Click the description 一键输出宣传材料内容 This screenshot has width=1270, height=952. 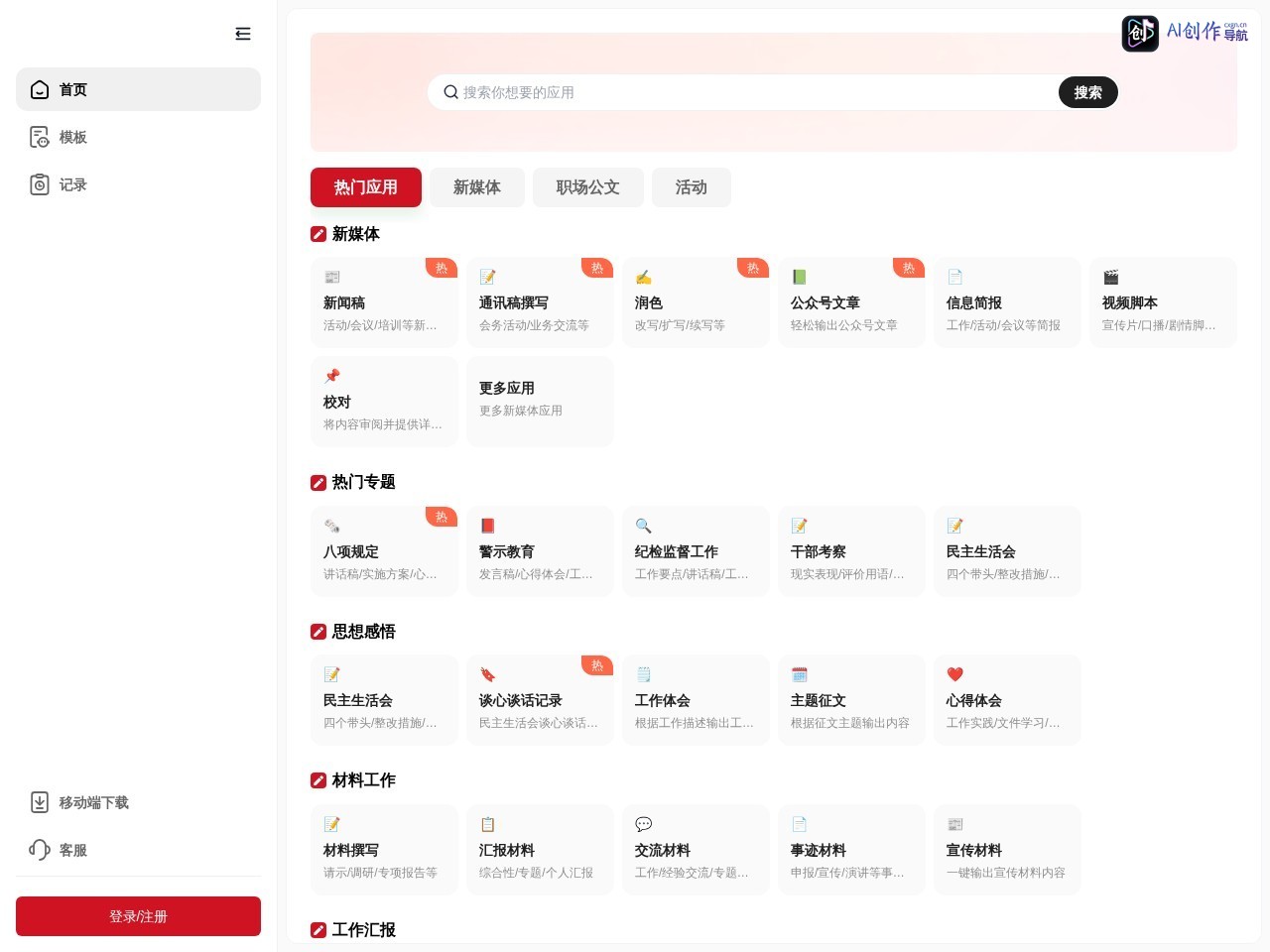pos(1006,873)
